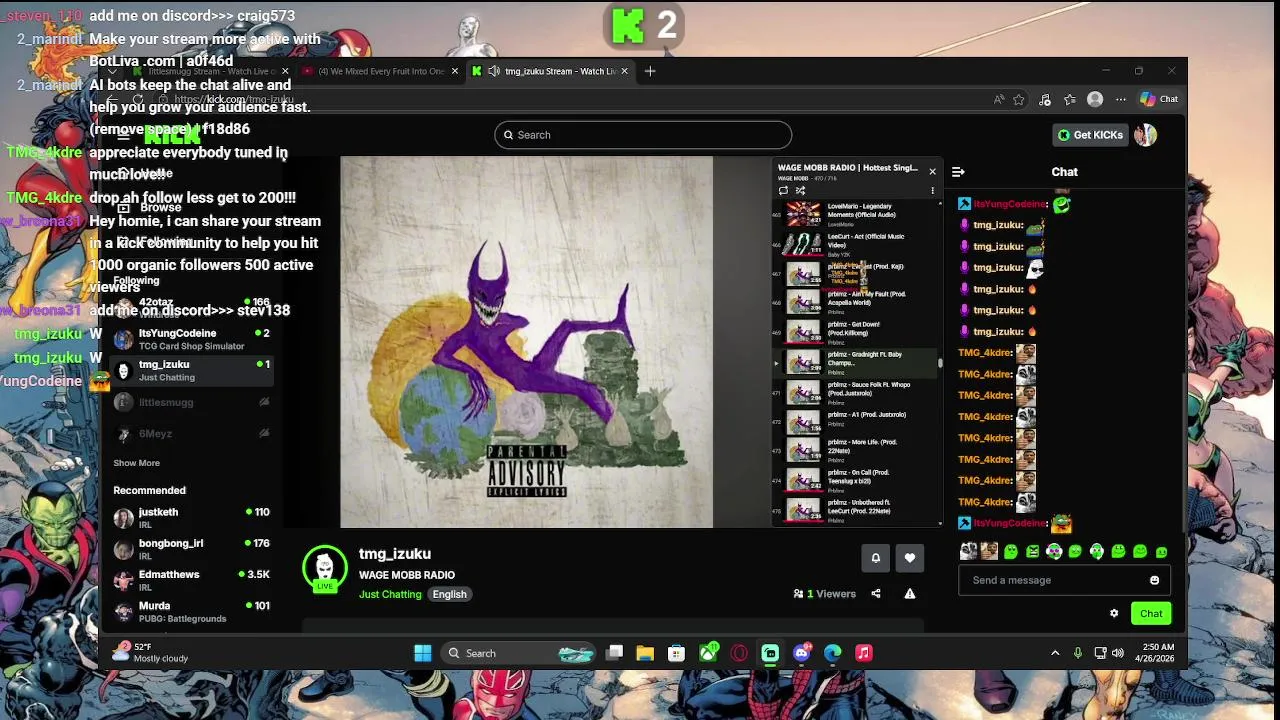Expand Show More under Following
Screen dimensions: 1280x720
(136, 463)
